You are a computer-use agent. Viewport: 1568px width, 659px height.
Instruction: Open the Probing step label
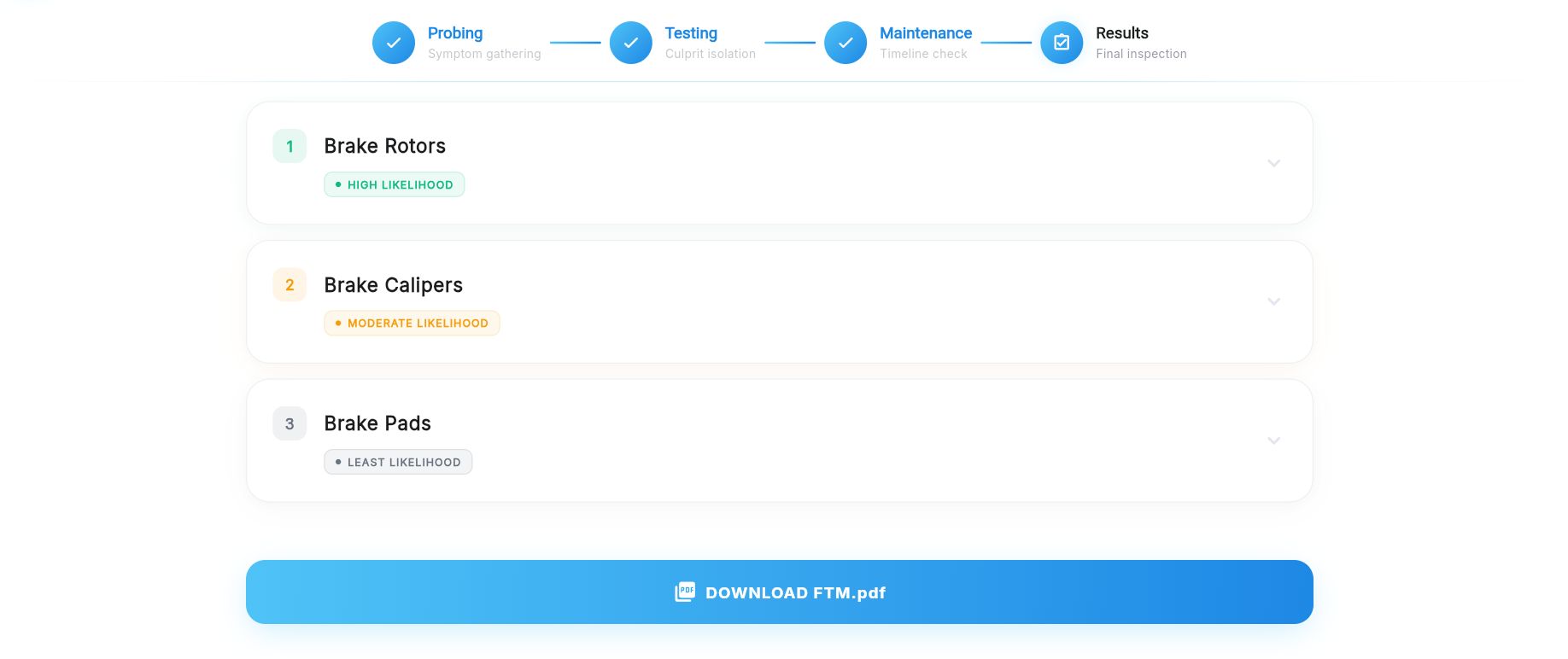tap(455, 33)
